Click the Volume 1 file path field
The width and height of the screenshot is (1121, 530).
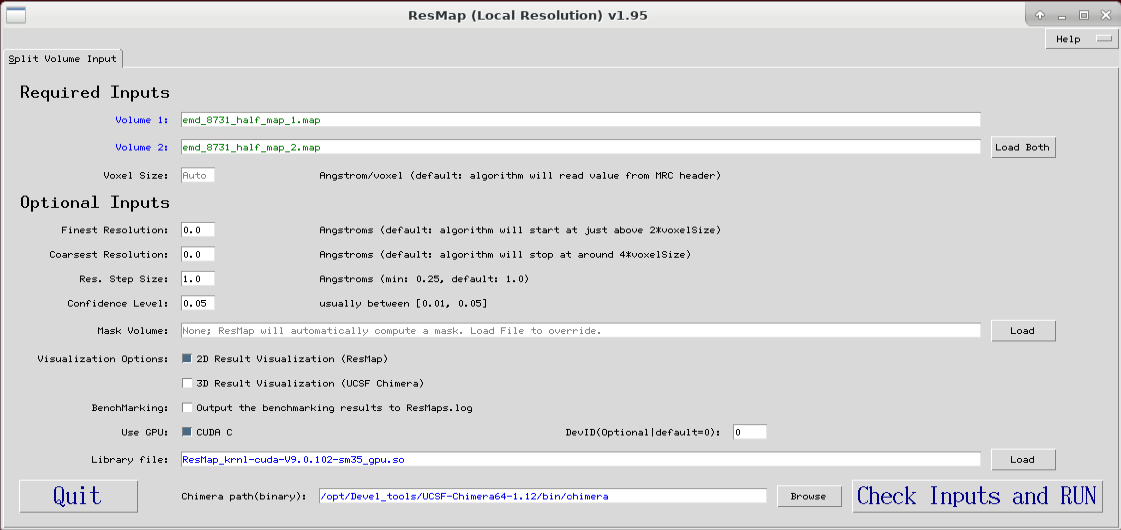pyautogui.click(x=580, y=120)
